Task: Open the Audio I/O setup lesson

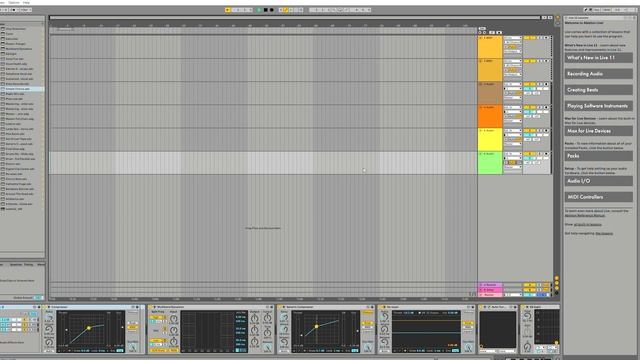Action: tap(598, 181)
